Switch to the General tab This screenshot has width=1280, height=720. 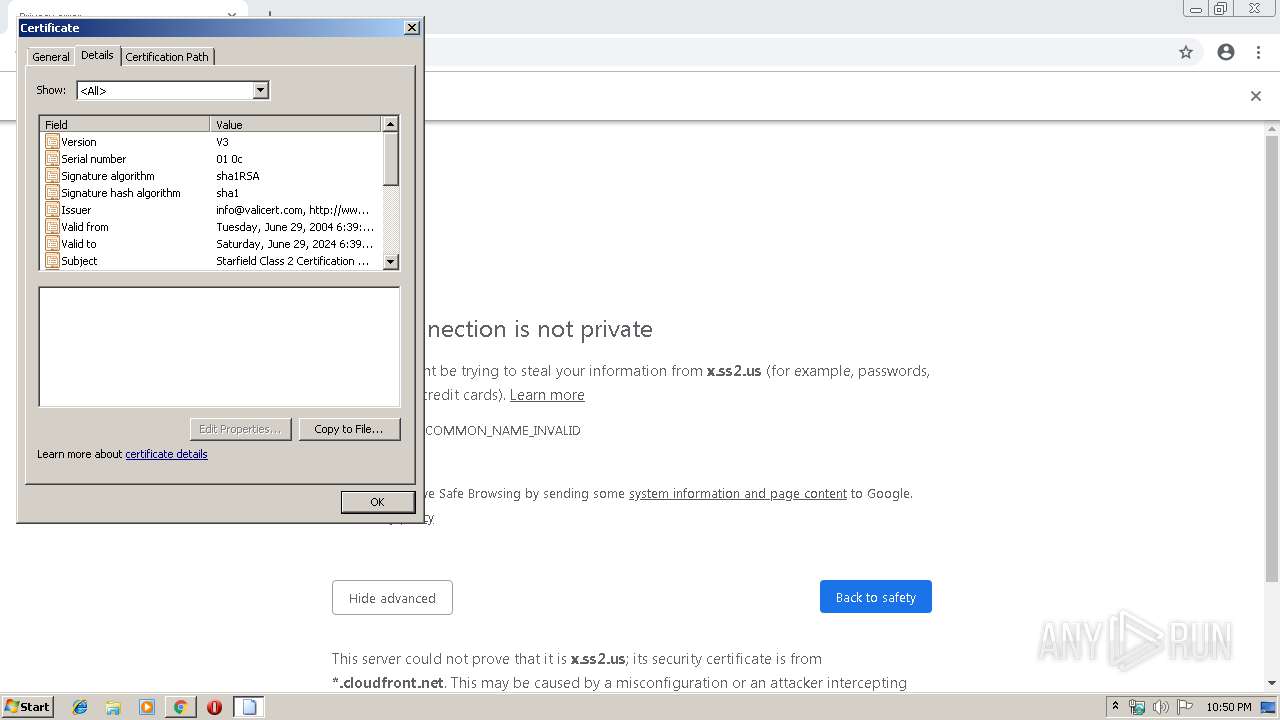[x=51, y=57]
